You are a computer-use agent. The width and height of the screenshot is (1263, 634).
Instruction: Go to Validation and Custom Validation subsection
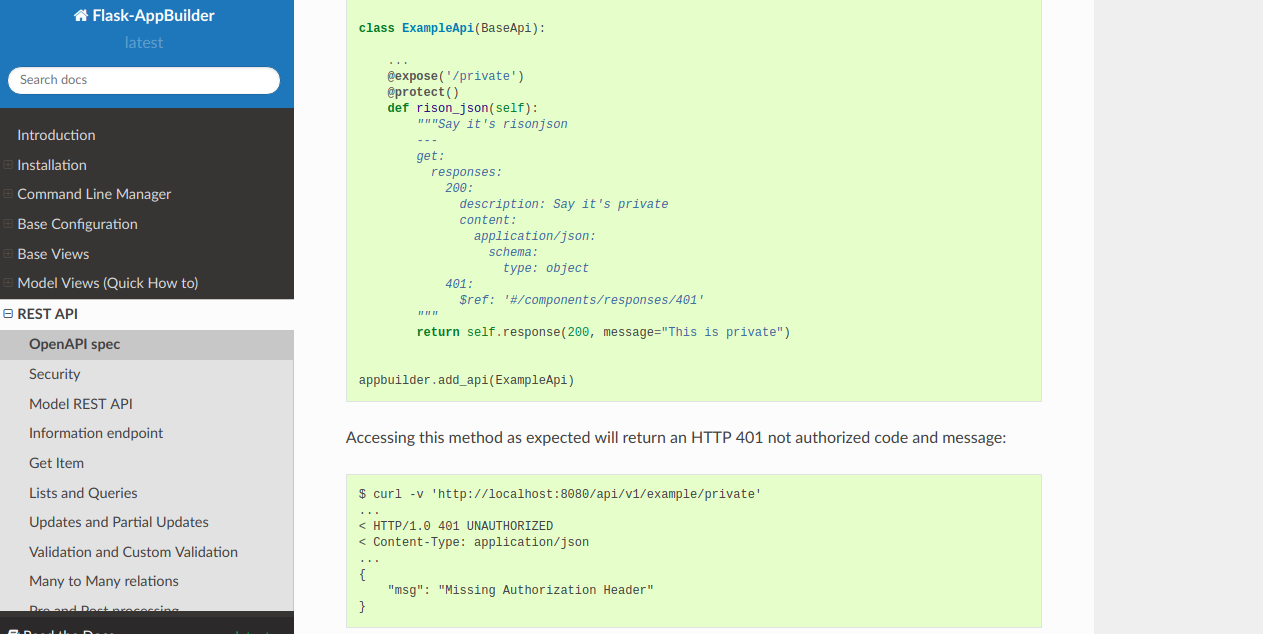tap(133, 552)
